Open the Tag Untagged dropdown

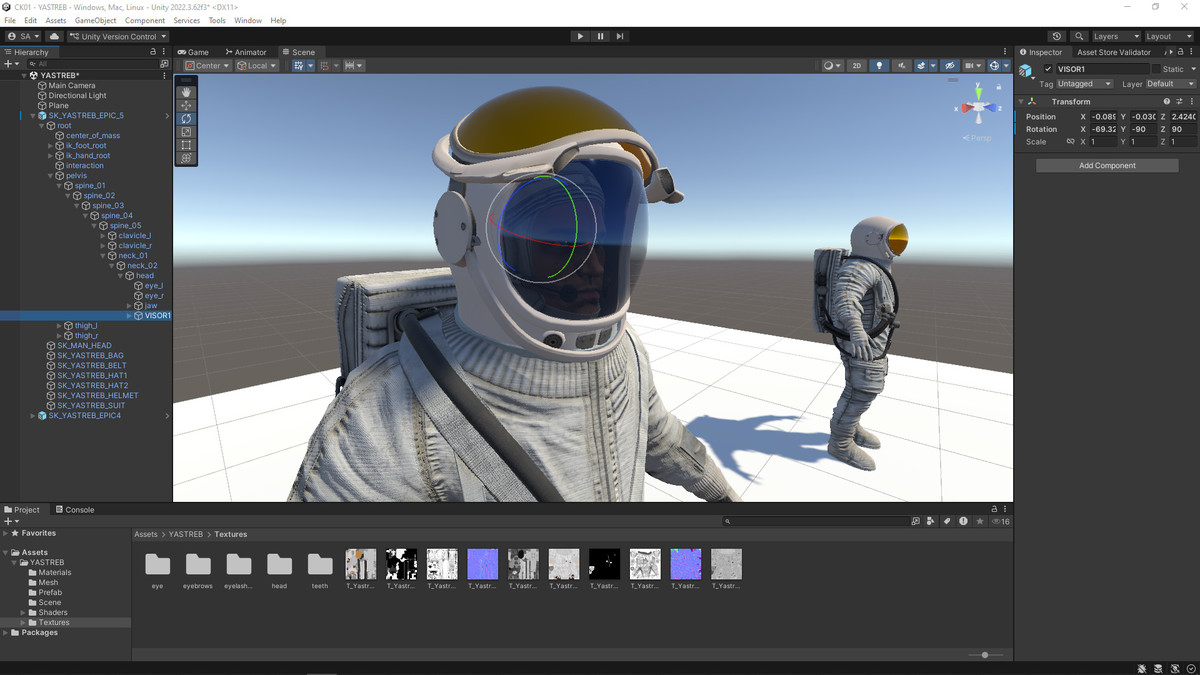pos(1084,84)
